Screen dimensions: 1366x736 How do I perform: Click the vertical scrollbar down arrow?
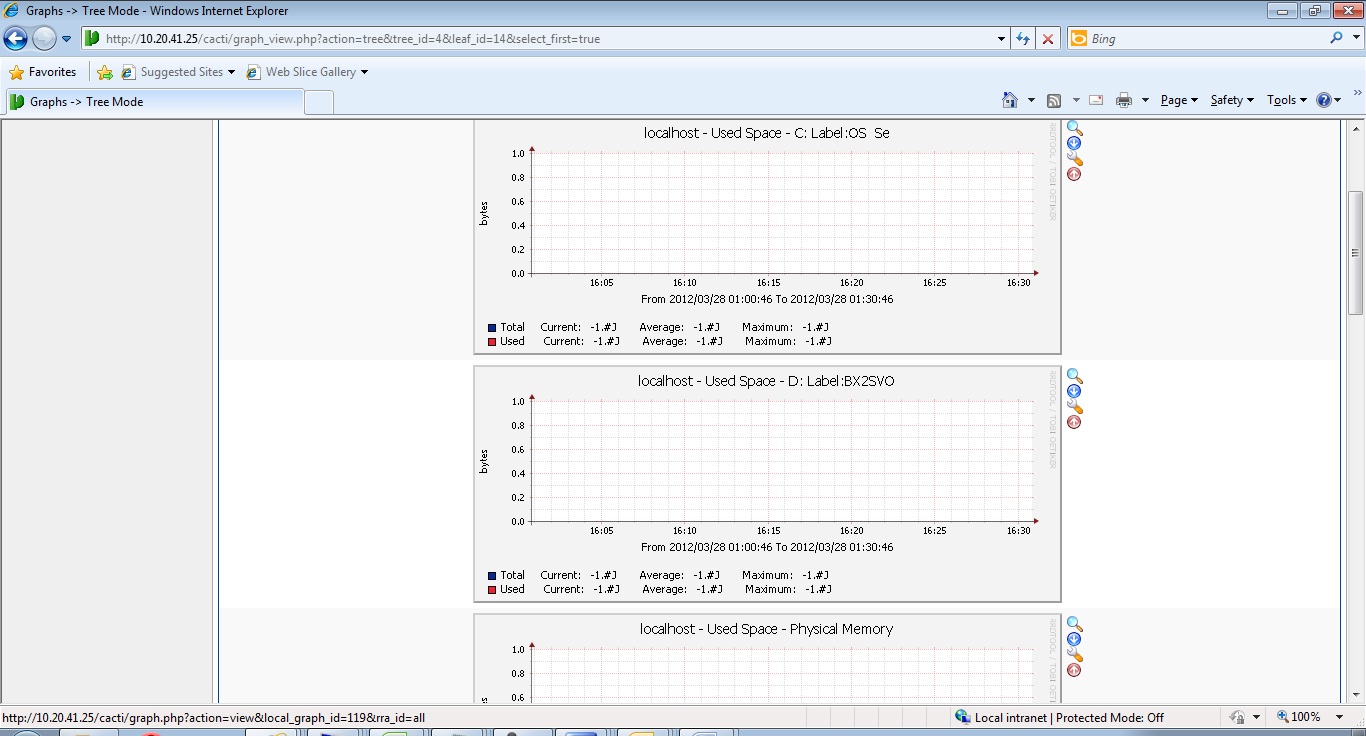click(1356, 694)
